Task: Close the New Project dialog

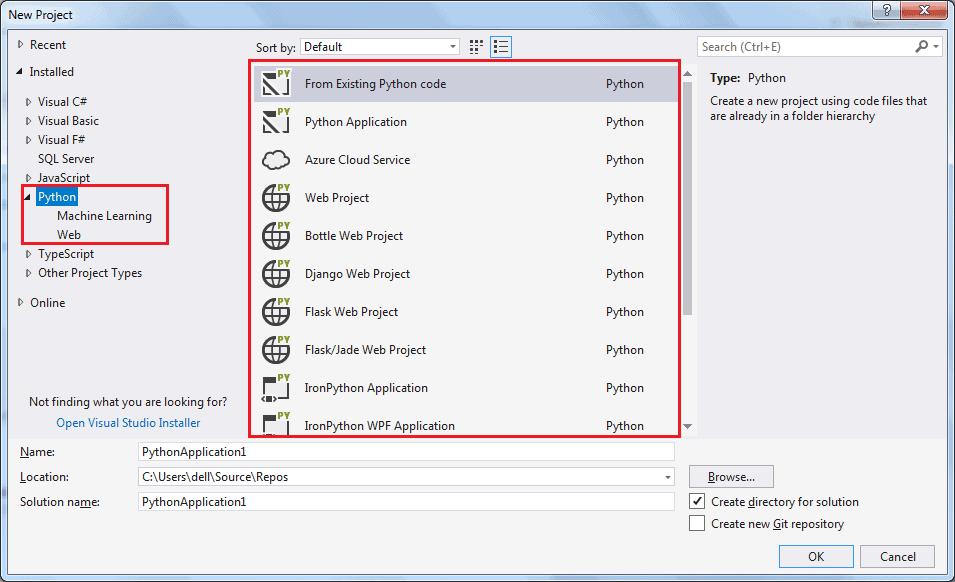Action: 924,10
